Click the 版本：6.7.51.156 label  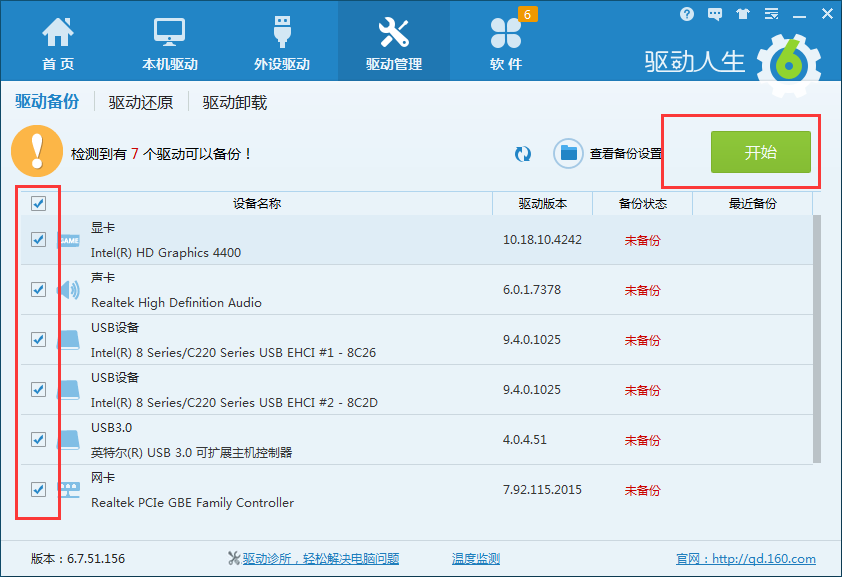pyautogui.click(x=77, y=559)
